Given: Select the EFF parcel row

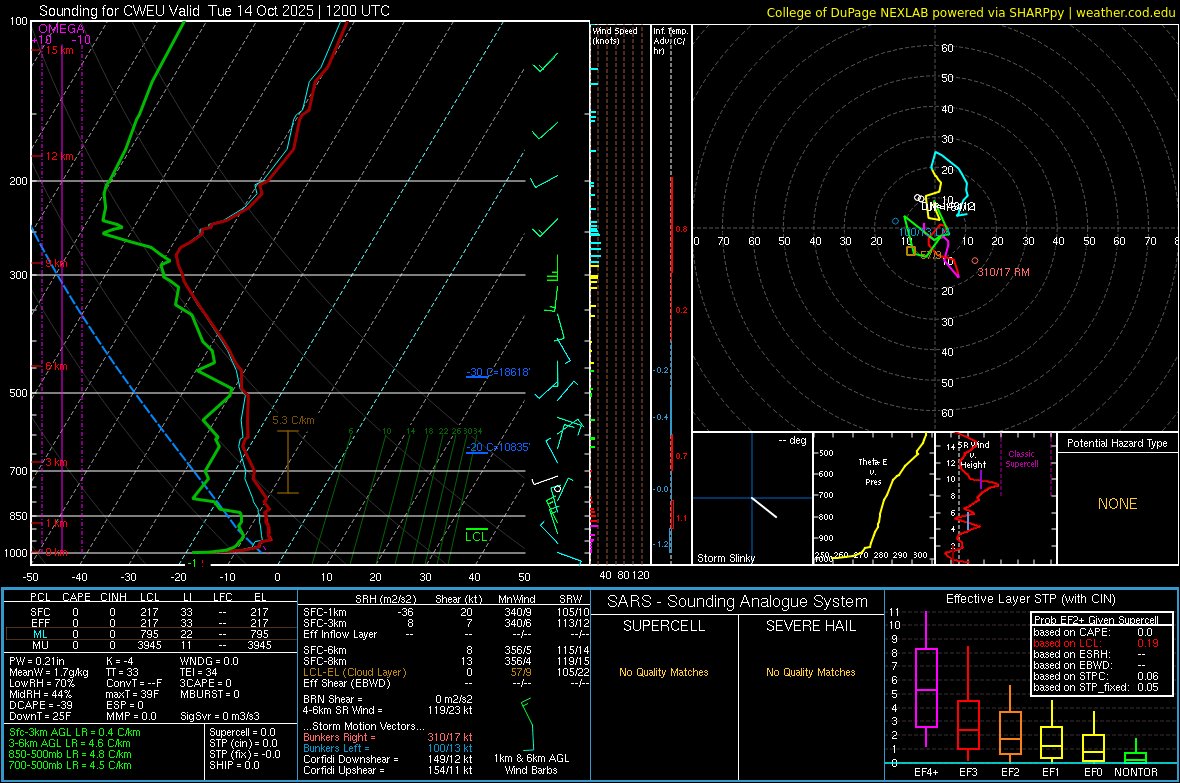Looking at the screenshot, I should point(150,623).
